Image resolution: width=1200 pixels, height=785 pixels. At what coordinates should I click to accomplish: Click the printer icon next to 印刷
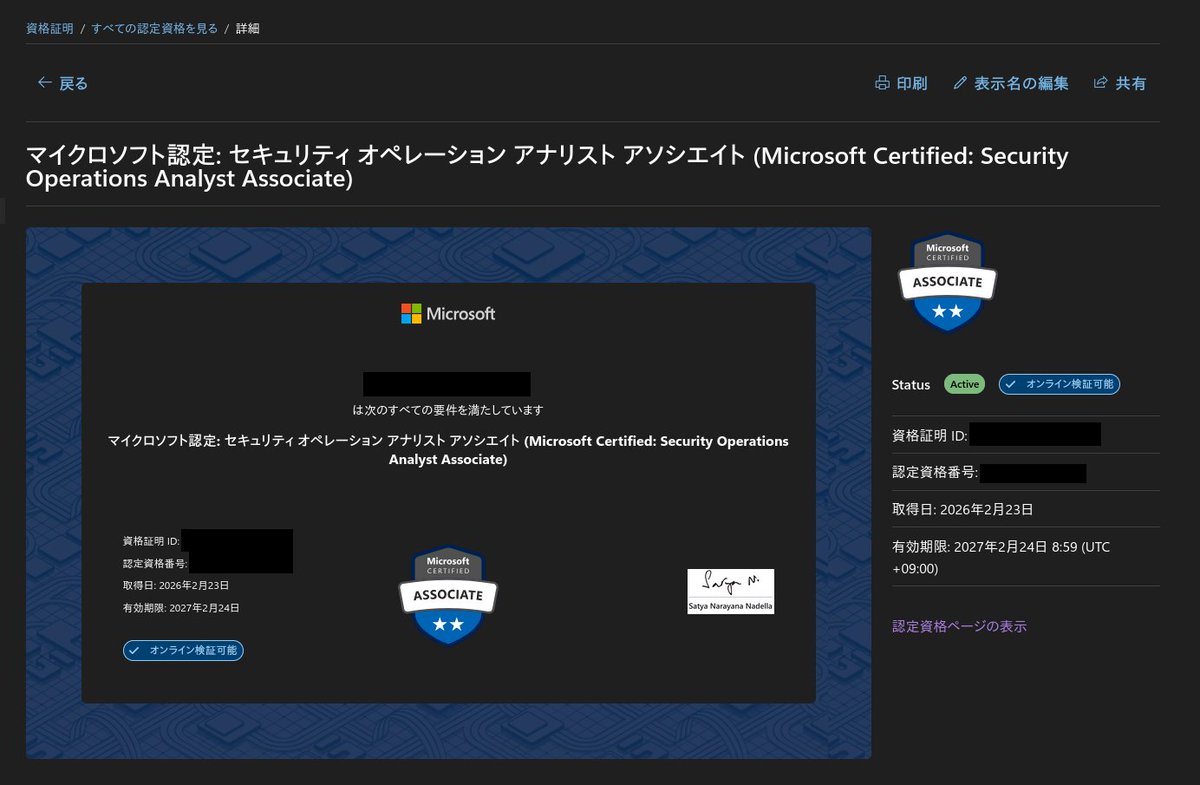point(882,84)
